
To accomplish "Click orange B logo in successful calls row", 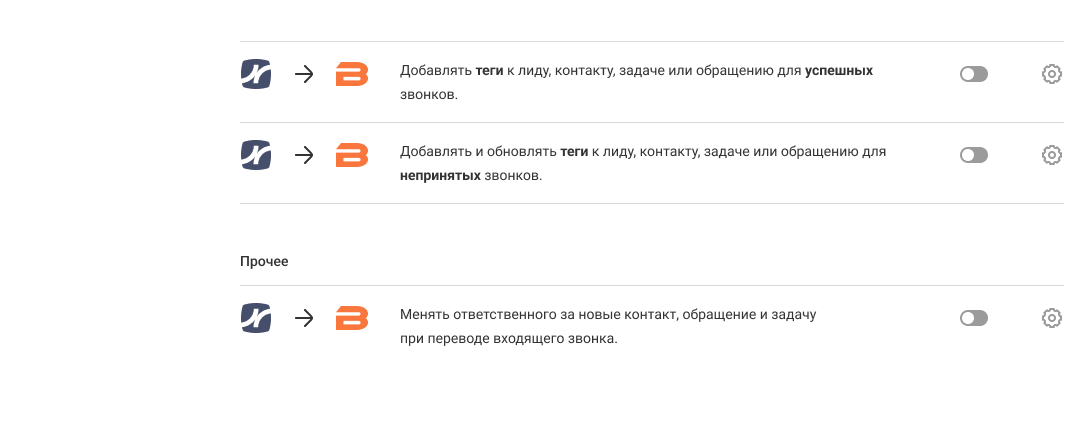I will tap(352, 74).
